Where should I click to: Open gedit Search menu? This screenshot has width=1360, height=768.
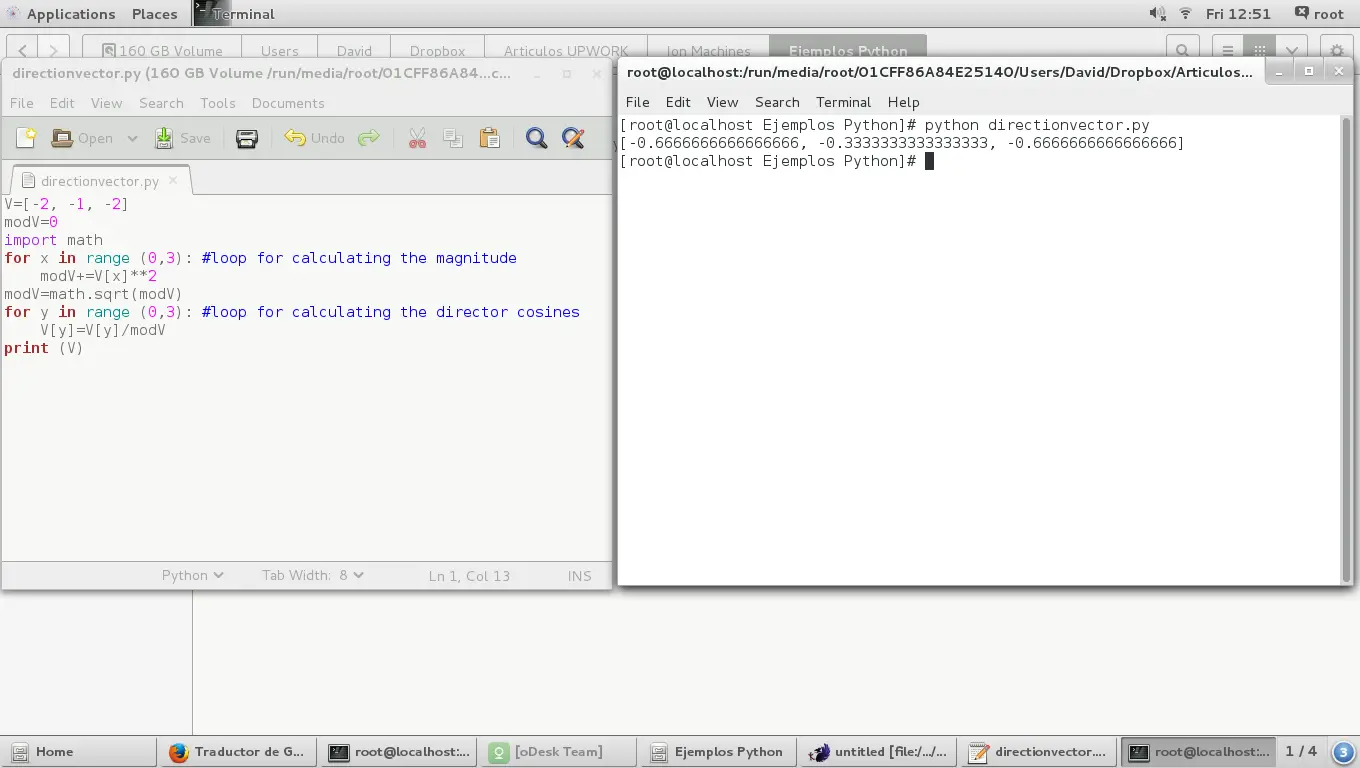click(161, 103)
